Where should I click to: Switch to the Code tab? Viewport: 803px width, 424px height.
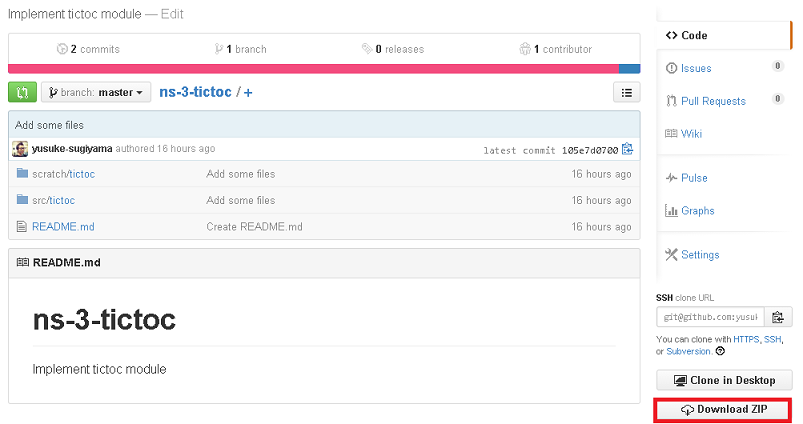pyautogui.click(x=724, y=35)
